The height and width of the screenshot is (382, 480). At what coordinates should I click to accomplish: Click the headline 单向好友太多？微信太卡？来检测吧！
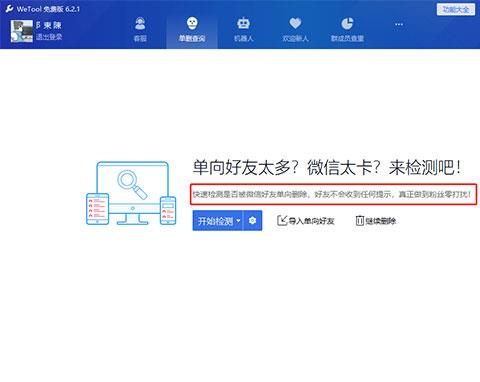(327, 167)
